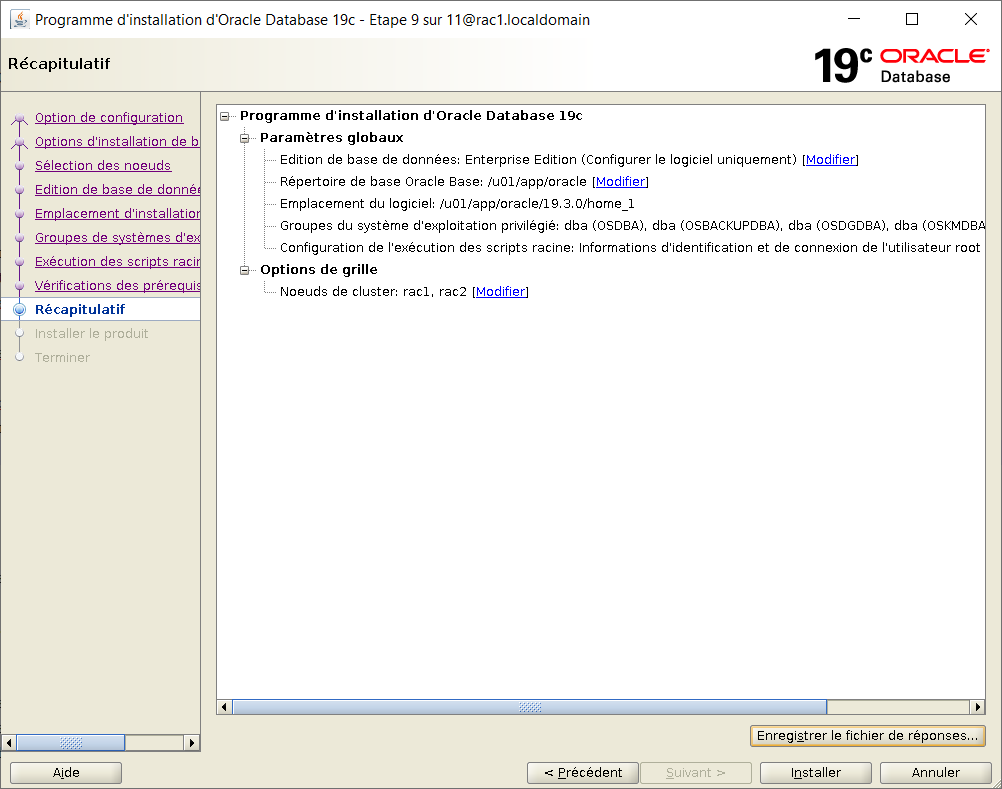Image resolution: width=1002 pixels, height=789 pixels.
Task: Select 'Emplacement du logiciel: /u01/app/oracle/19.3.0/home_1' row
Action: tap(457, 204)
